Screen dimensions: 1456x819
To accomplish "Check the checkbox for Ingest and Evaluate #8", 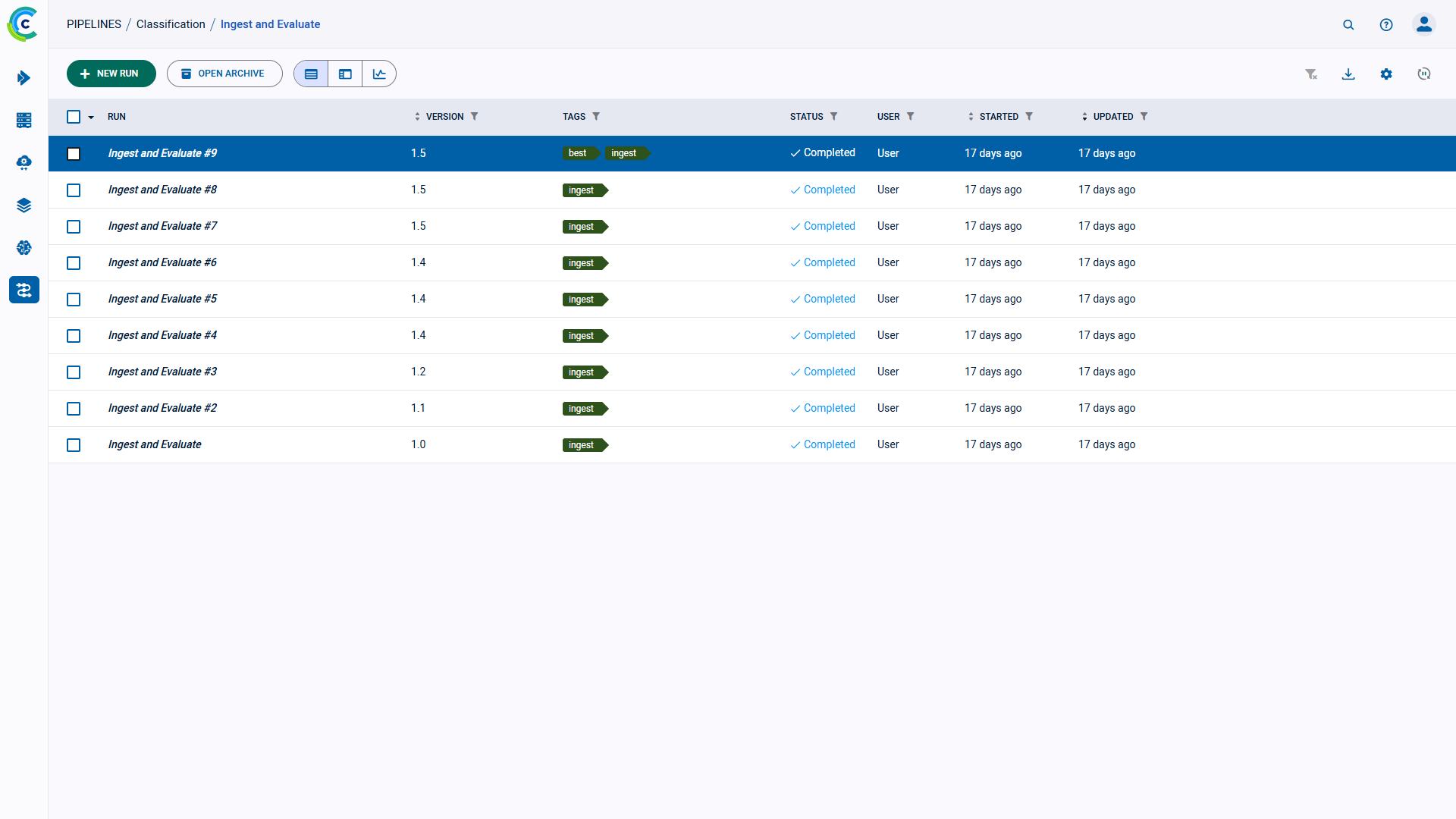I will (x=74, y=190).
